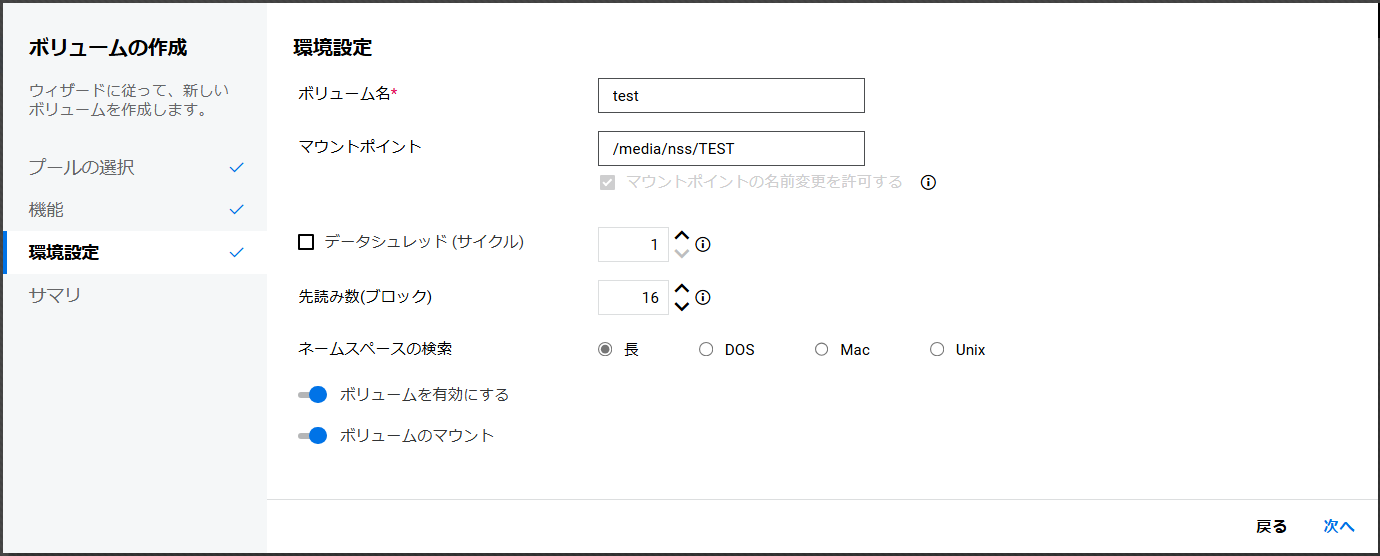Viewport: 1380px width, 556px height.
Task: Enable the データシュレッド checkbox
Action: [306, 242]
